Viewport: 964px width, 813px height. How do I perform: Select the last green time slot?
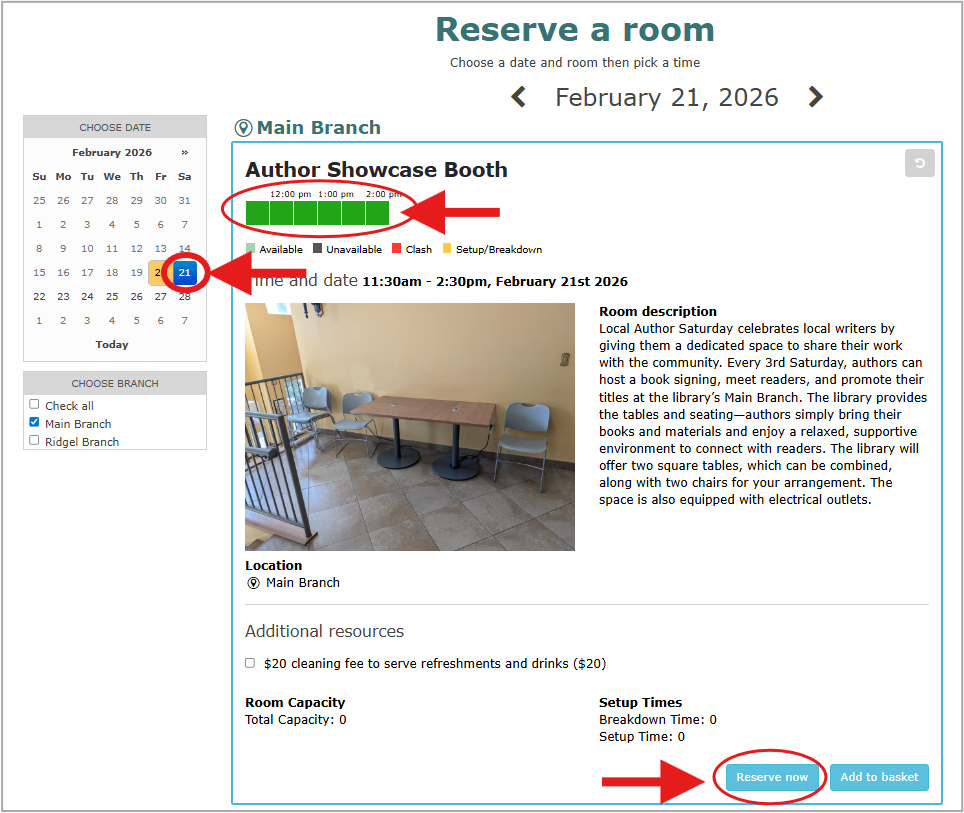pyautogui.click(x=377, y=213)
